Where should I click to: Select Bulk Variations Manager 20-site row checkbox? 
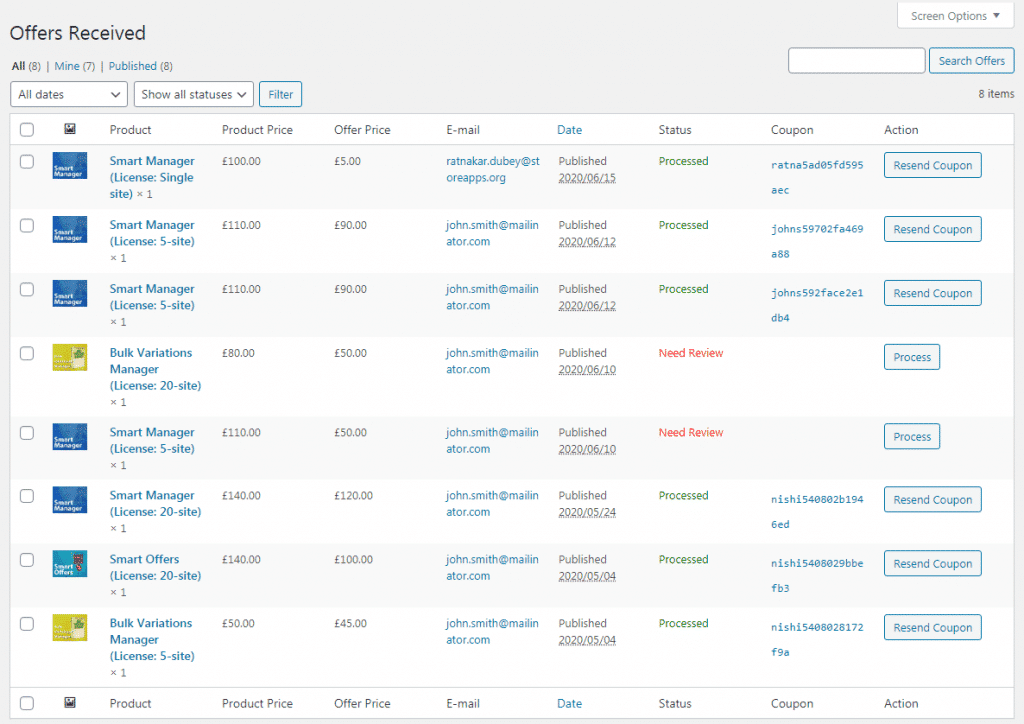click(27, 353)
